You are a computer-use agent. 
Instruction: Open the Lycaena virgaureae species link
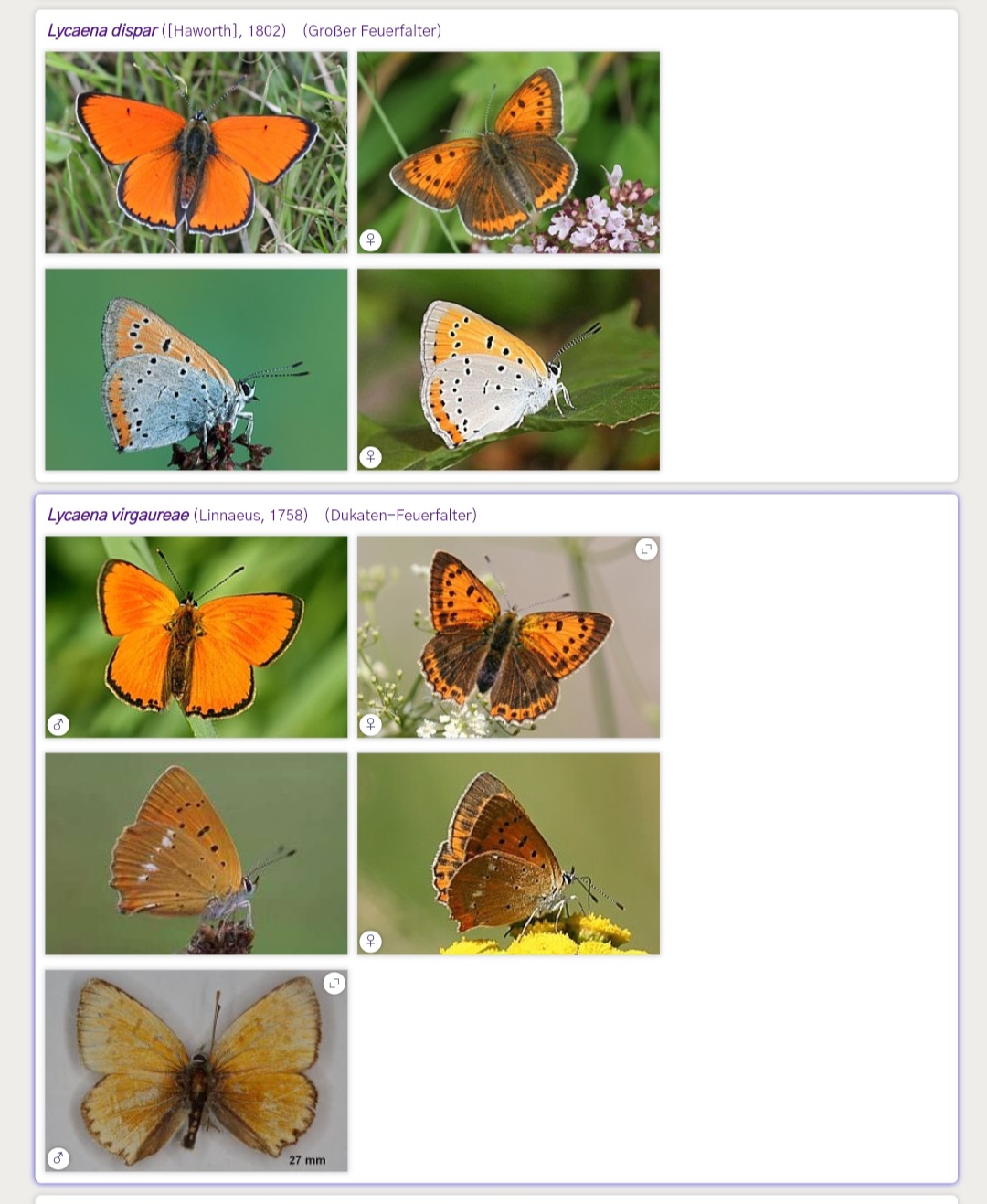(118, 515)
